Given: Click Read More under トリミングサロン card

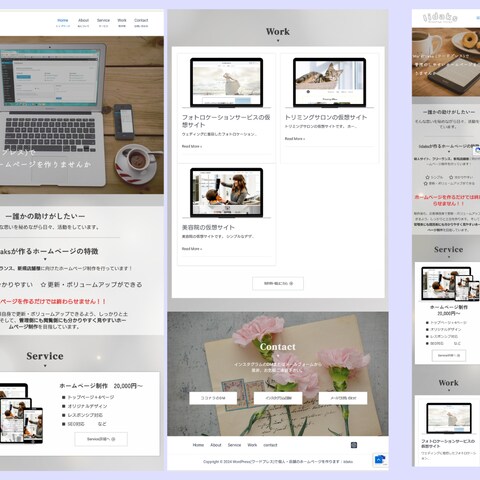Looking at the screenshot, I should [x=295, y=139].
